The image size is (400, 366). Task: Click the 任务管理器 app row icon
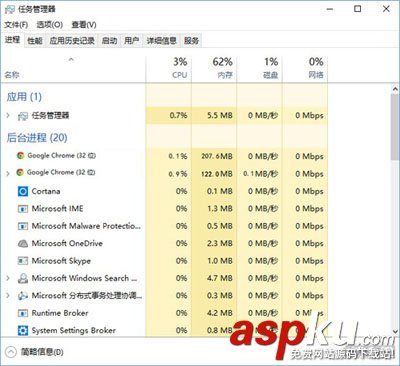pos(23,116)
